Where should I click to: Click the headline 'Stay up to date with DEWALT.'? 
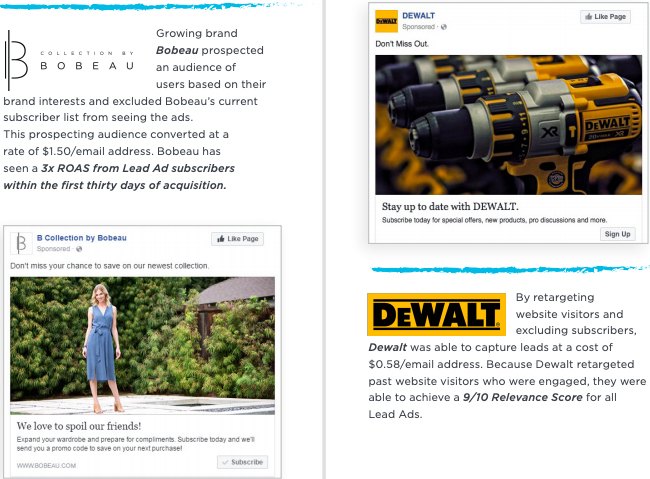(x=450, y=207)
